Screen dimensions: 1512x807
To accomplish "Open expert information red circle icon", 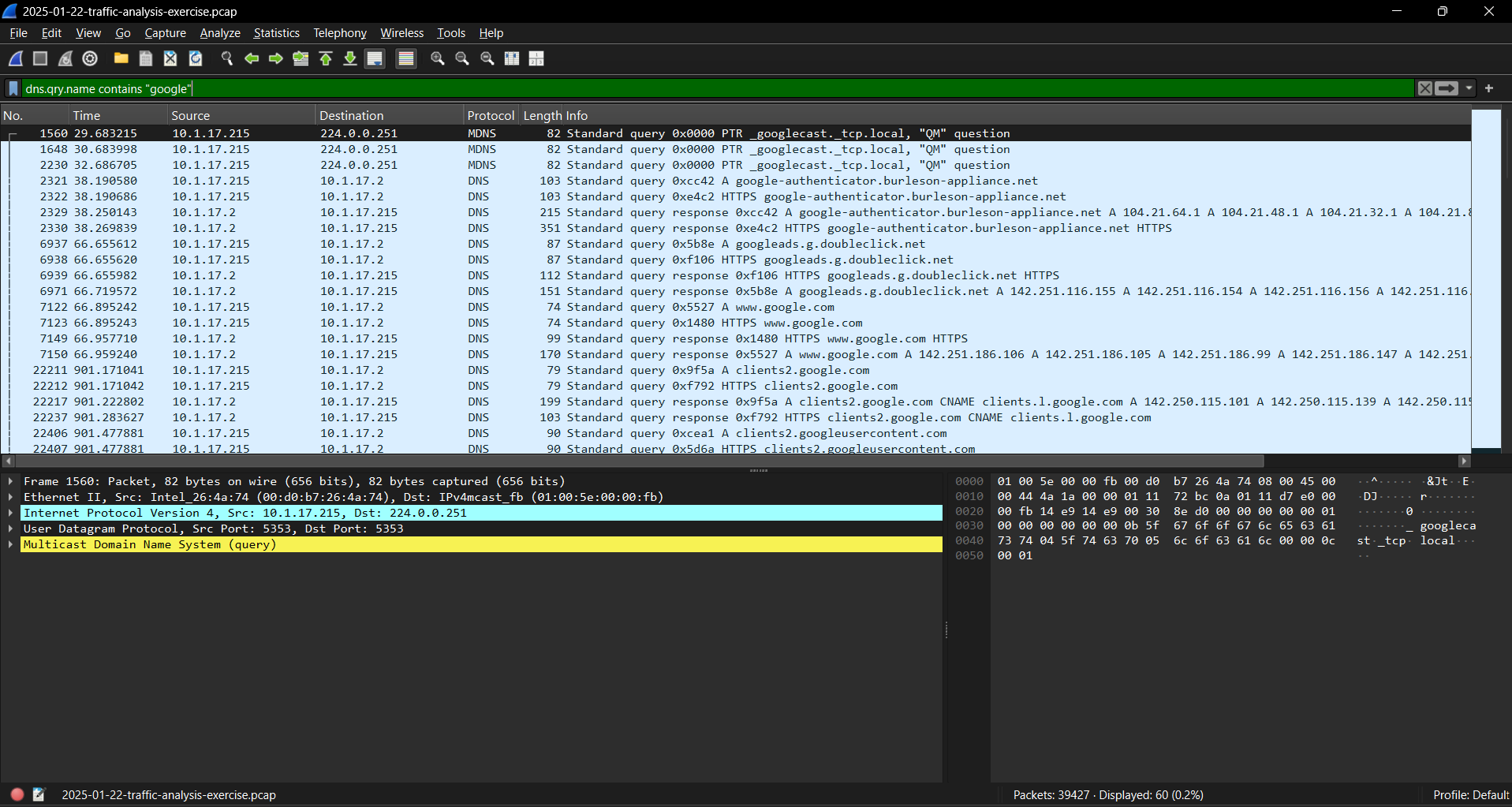I will (17, 794).
